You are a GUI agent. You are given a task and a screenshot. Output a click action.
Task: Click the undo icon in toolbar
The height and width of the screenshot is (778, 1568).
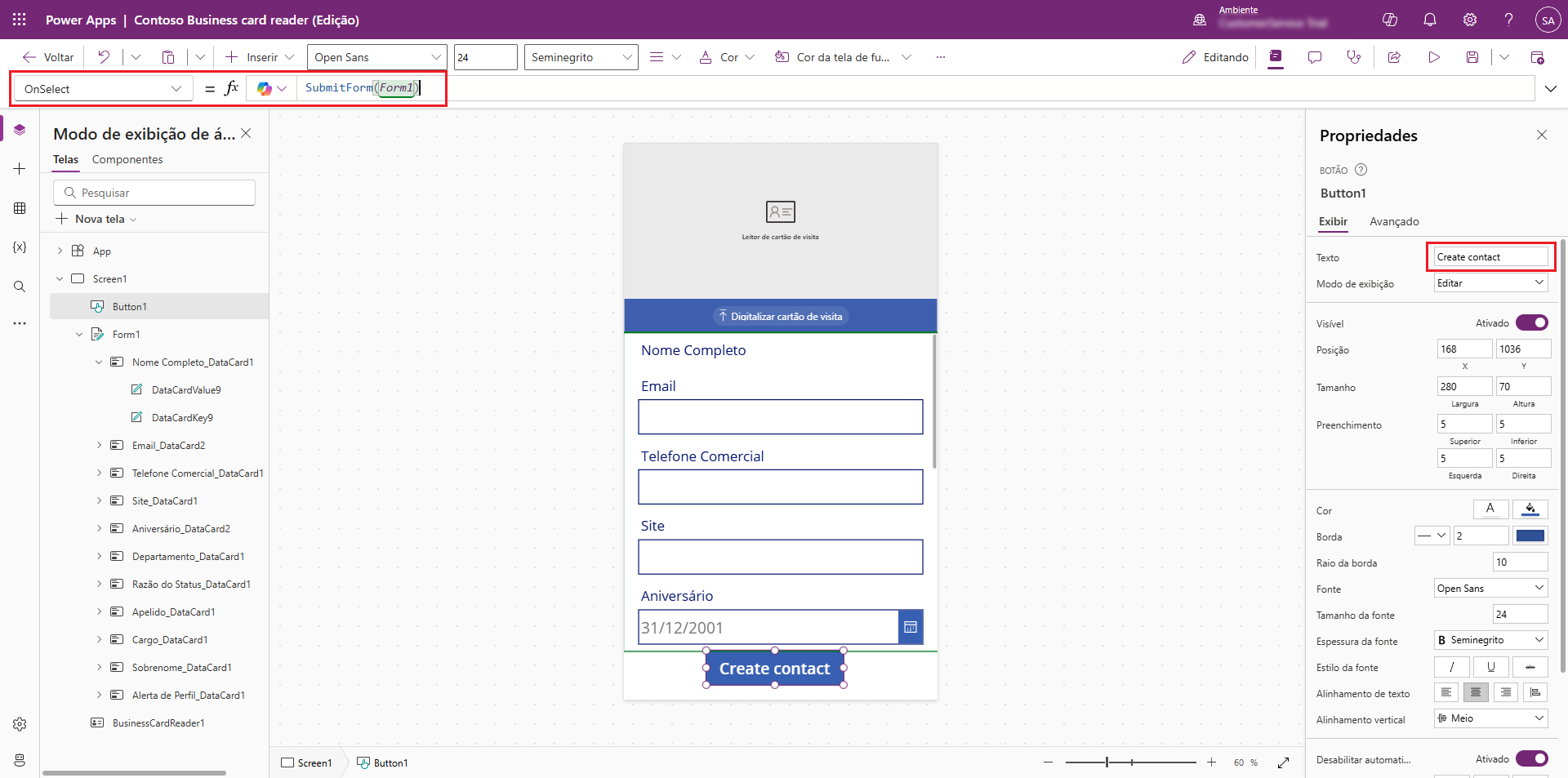tap(104, 57)
